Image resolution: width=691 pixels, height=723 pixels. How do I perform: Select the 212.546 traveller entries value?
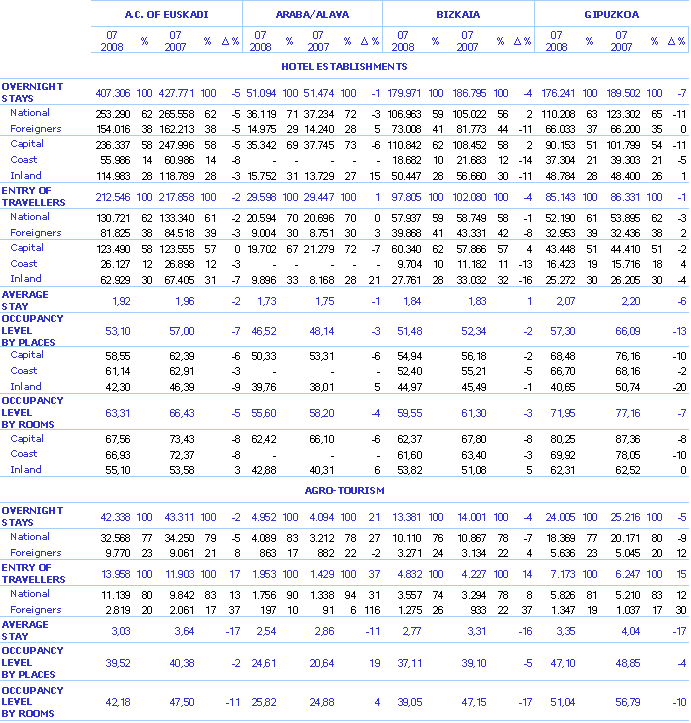click(x=113, y=196)
